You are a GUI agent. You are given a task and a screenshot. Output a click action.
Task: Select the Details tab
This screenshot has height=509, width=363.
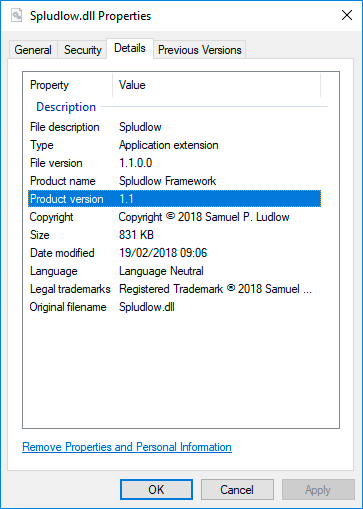point(130,48)
